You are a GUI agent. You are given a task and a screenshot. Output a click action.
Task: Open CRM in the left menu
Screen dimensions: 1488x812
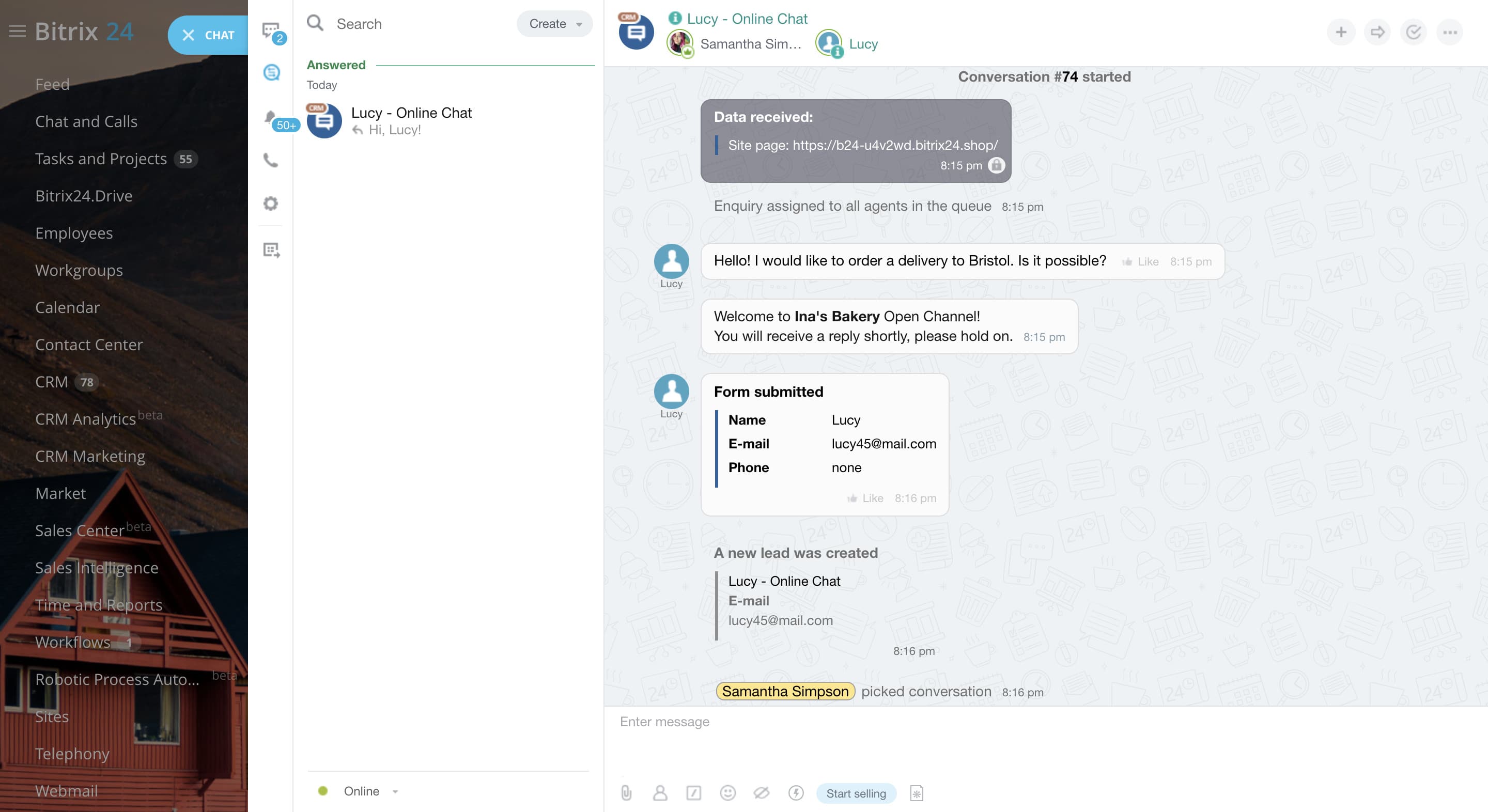52,382
